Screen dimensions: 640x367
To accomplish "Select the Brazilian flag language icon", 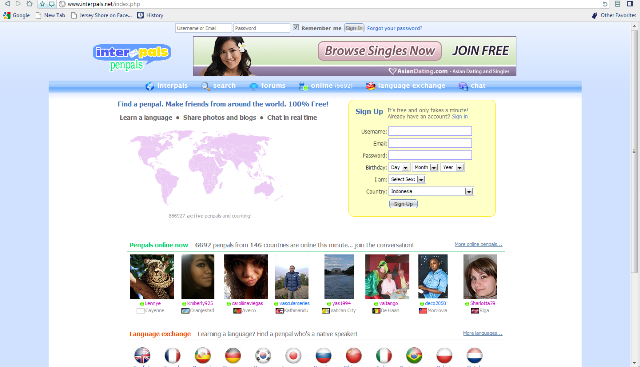I will click(x=414, y=356).
